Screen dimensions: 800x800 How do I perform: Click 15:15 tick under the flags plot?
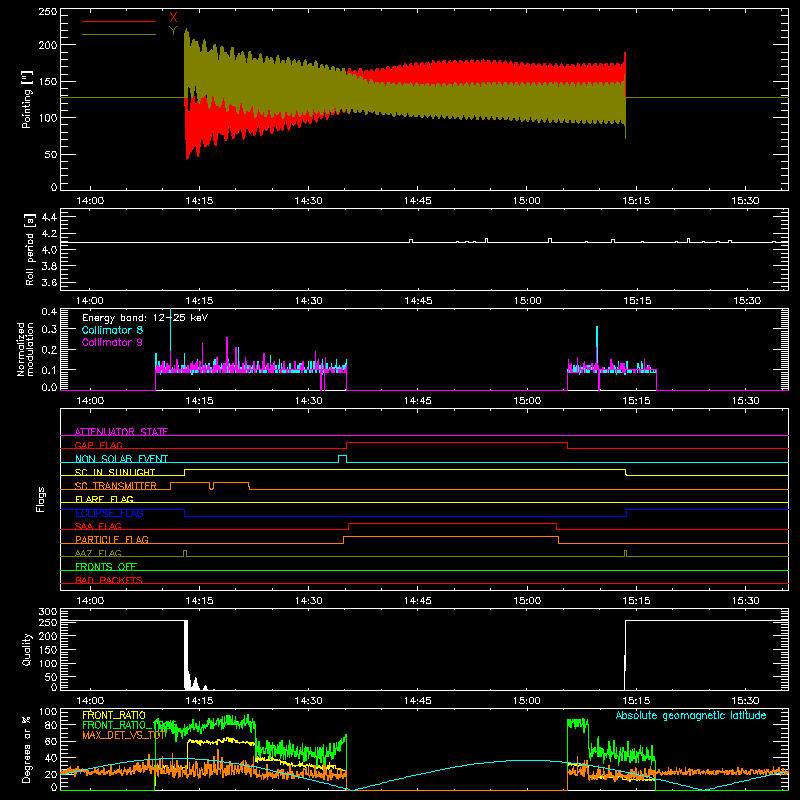point(636,601)
